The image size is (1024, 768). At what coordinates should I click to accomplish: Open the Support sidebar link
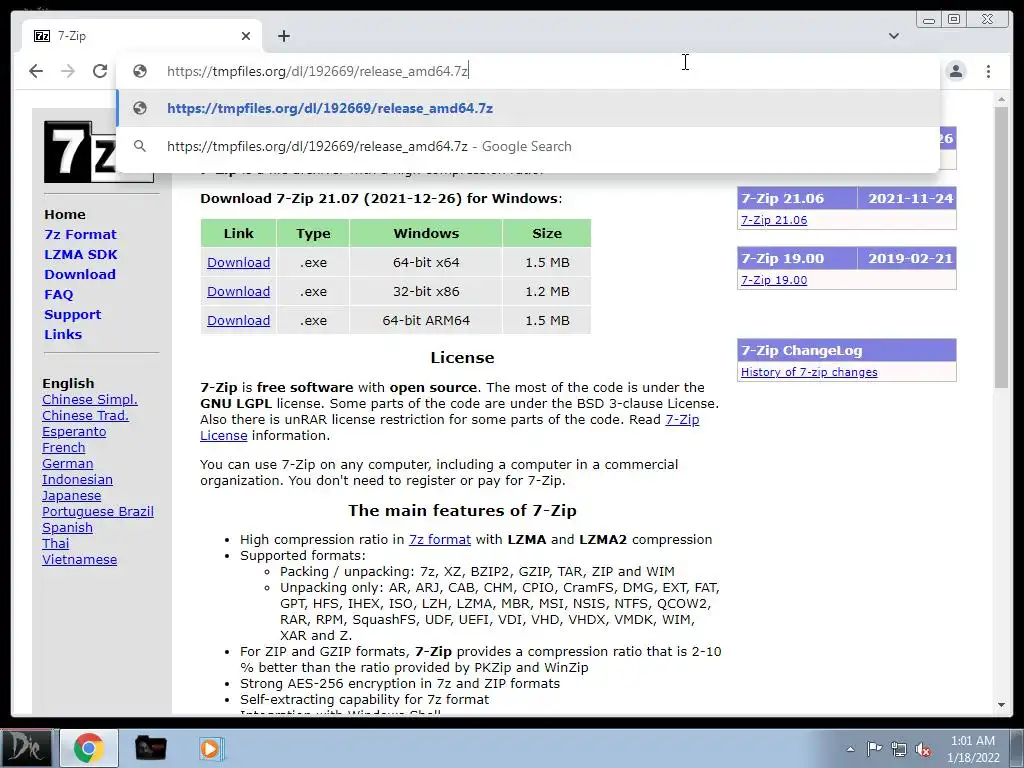point(72,315)
